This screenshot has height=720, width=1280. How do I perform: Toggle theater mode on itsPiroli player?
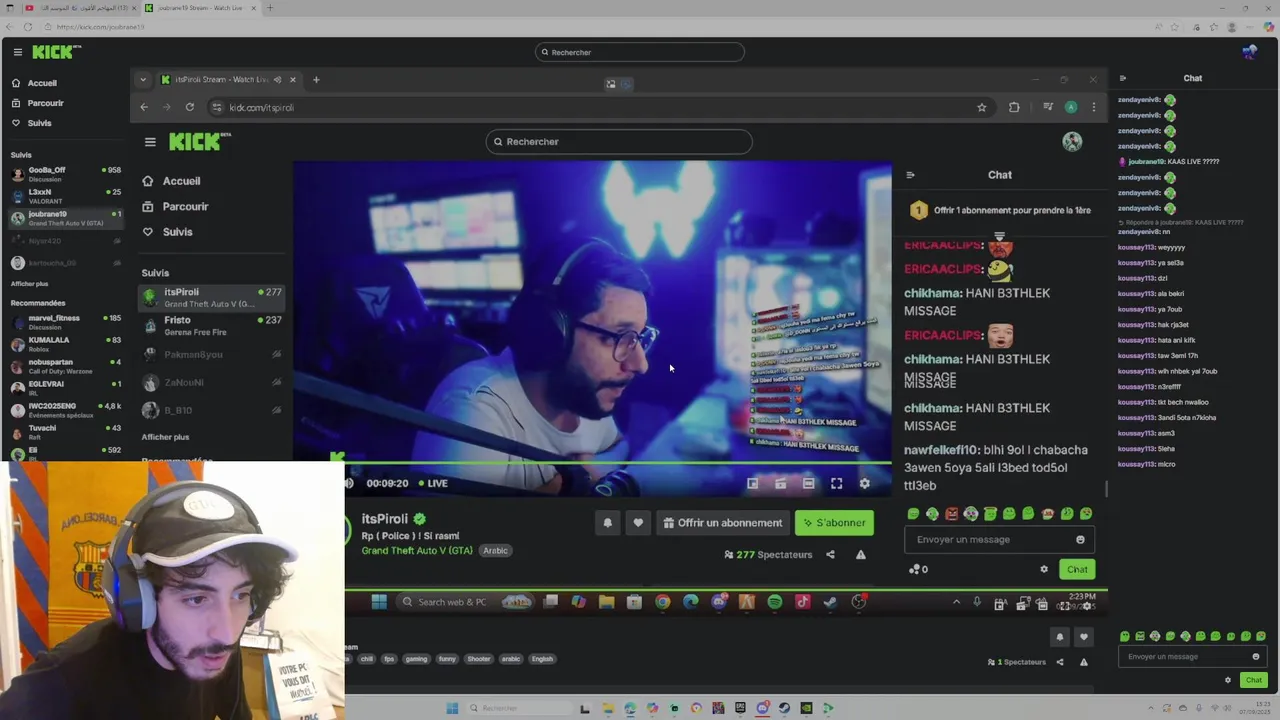(x=808, y=484)
